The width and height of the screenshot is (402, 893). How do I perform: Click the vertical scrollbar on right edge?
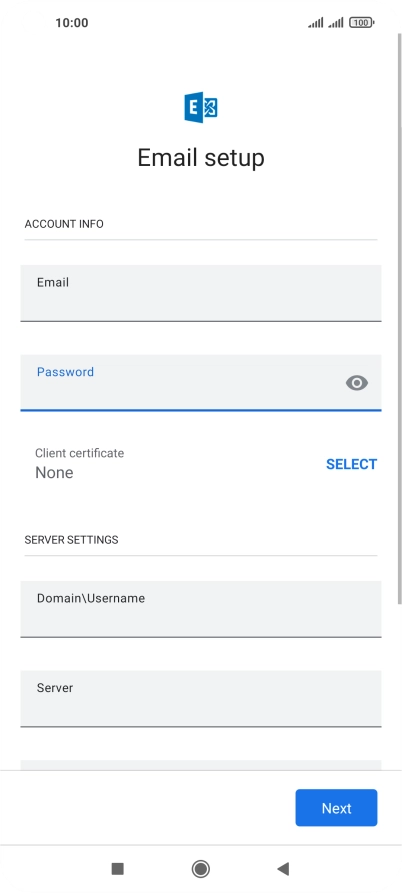pyautogui.click(x=399, y=319)
